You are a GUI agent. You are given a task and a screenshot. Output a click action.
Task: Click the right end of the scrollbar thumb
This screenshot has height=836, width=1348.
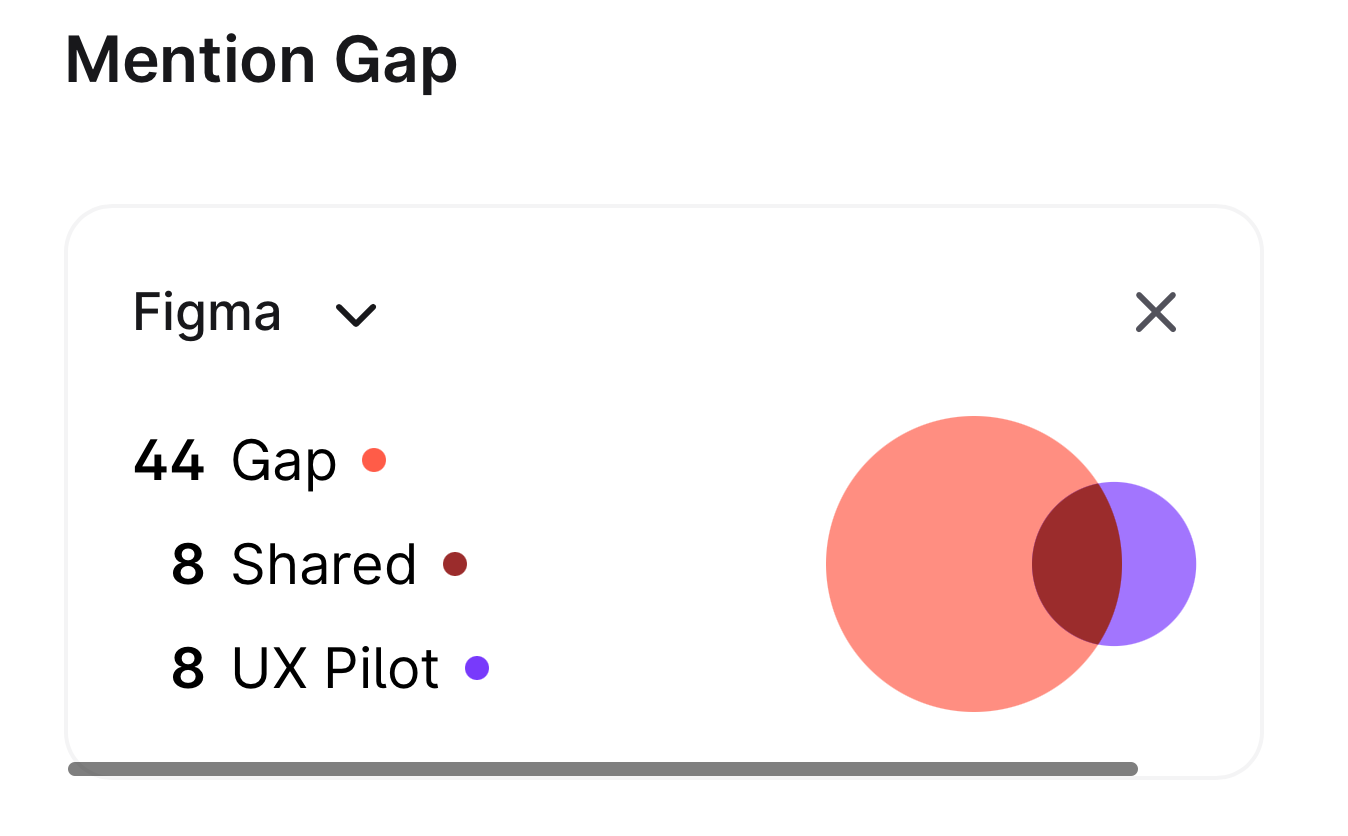click(x=1128, y=769)
